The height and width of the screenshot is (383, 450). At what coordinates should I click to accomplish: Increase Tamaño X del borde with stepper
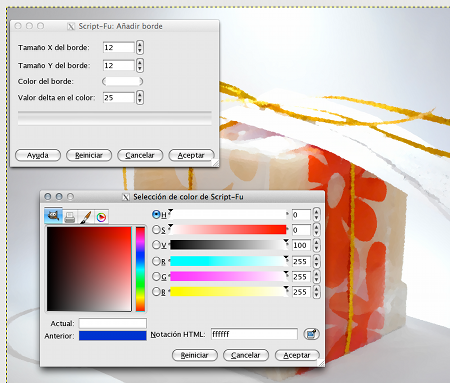(140, 45)
